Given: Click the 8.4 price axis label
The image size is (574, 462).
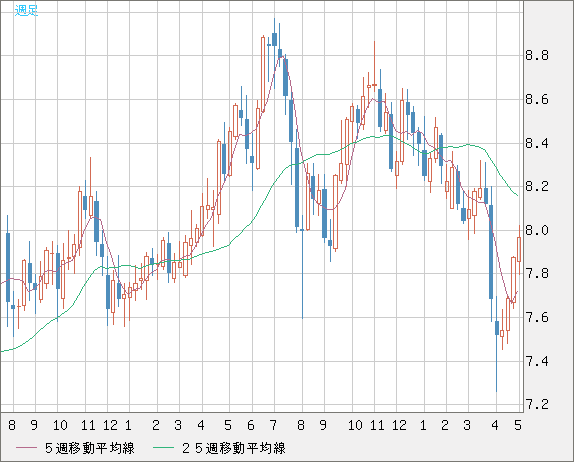Looking at the screenshot, I should (x=537, y=143).
